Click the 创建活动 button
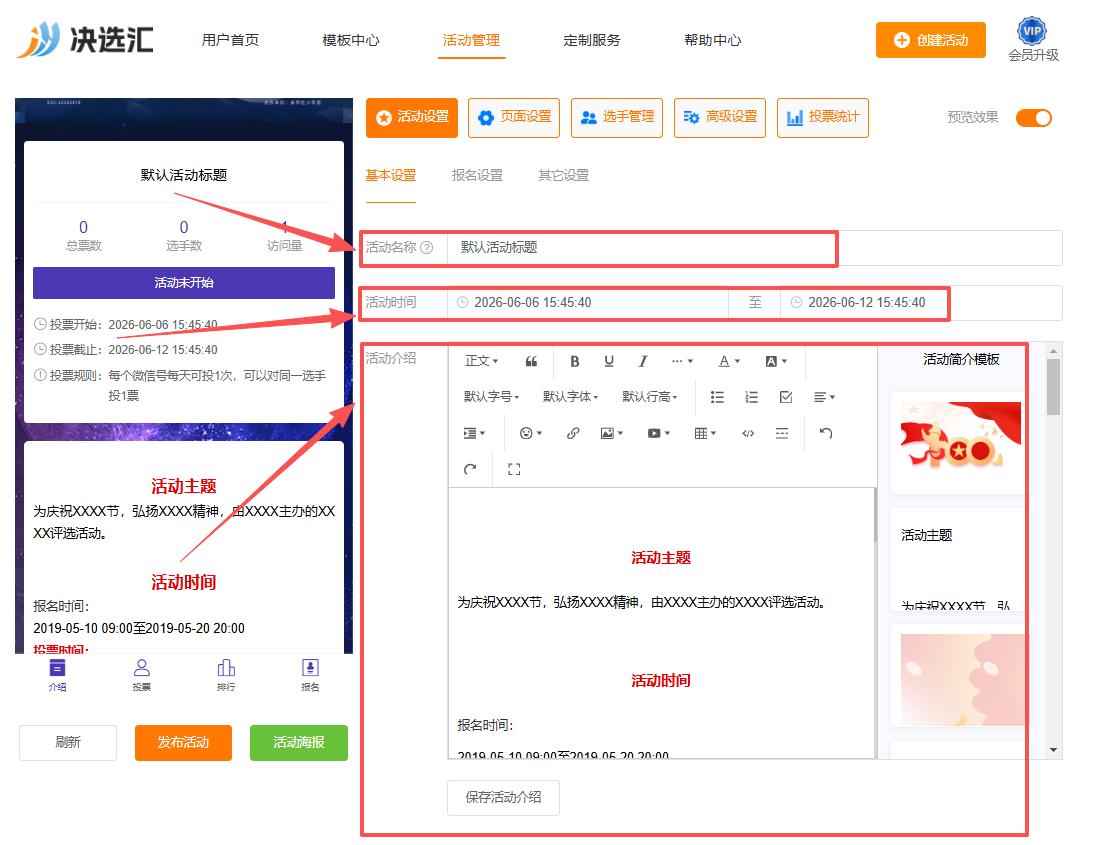The width and height of the screenshot is (1093, 845). point(931,40)
